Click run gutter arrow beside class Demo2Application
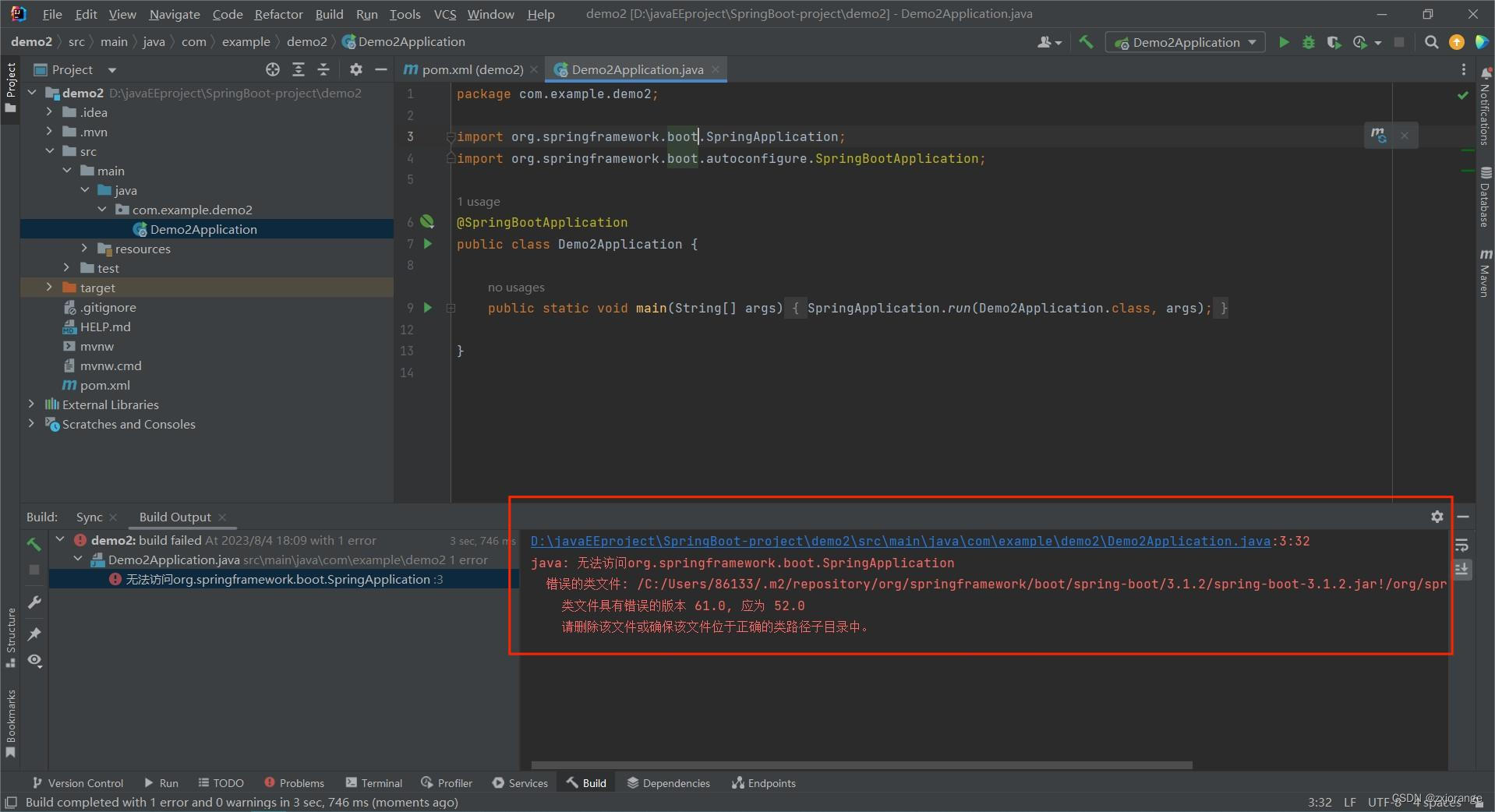This screenshot has height=812, width=1495. click(427, 243)
